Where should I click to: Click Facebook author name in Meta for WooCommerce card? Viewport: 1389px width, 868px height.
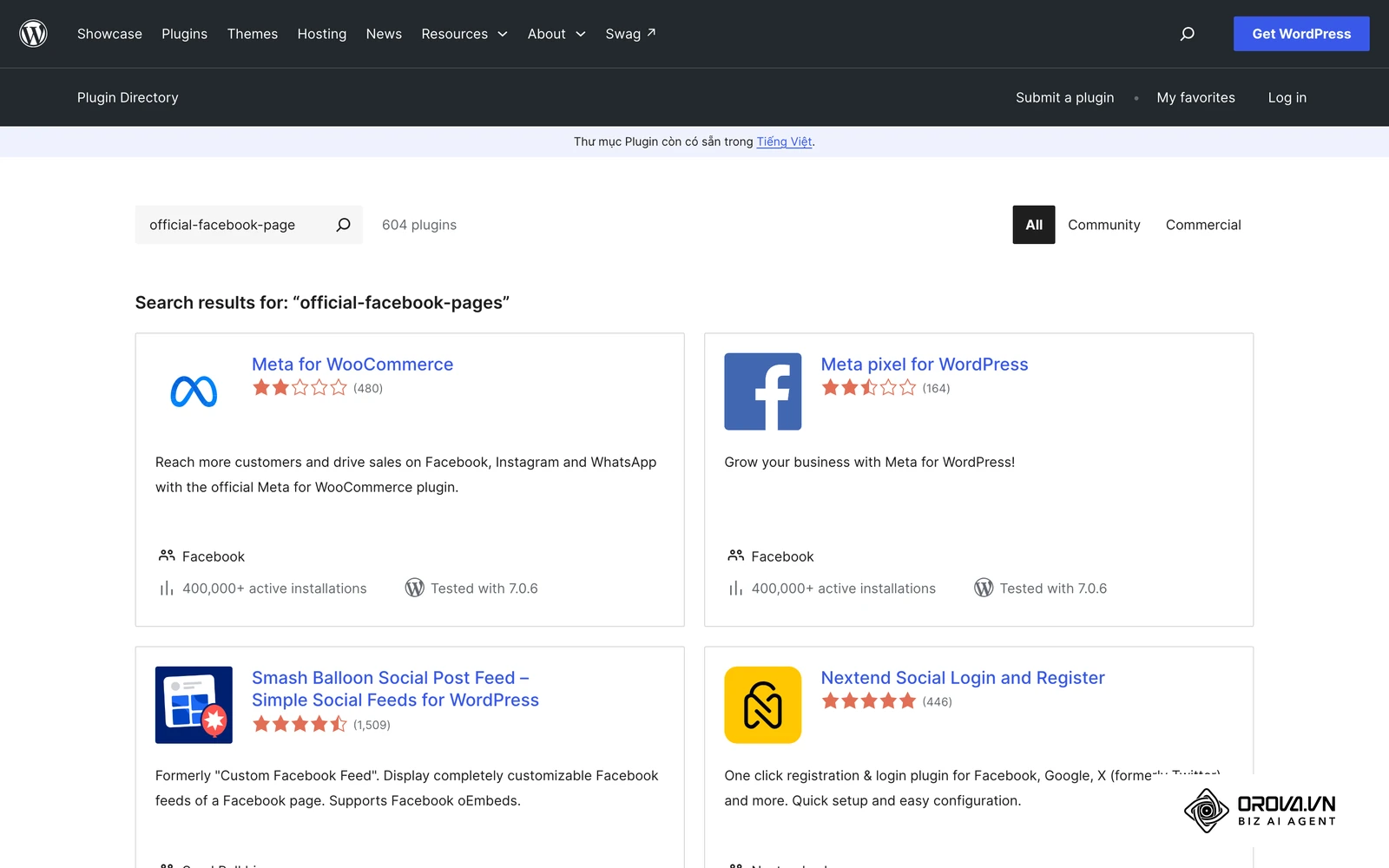(x=214, y=556)
